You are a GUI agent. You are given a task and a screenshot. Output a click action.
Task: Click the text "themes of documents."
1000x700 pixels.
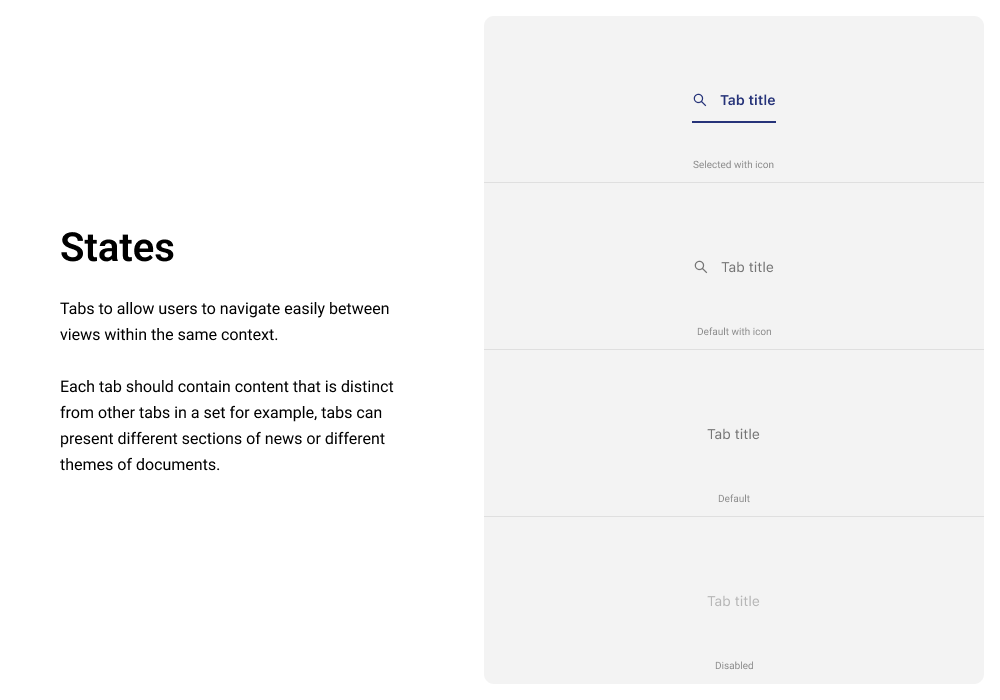click(x=139, y=465)
